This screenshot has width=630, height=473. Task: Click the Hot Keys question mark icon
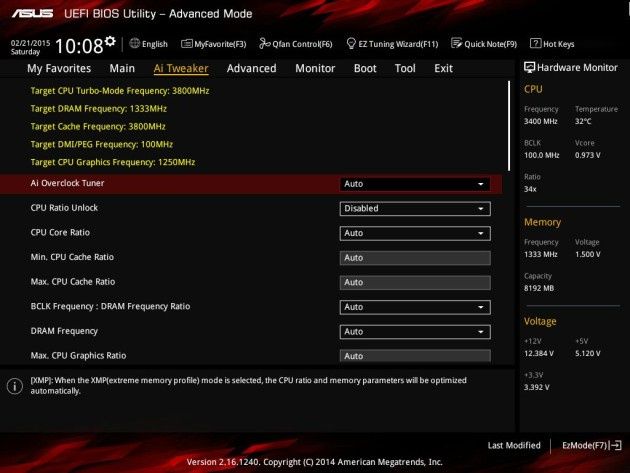[x=535, y=43]
